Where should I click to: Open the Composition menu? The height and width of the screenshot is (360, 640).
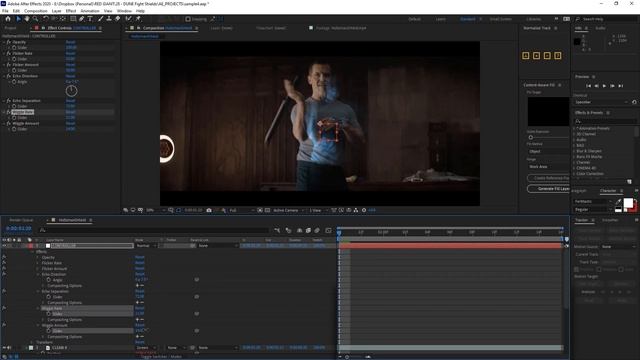pos(36,11)
